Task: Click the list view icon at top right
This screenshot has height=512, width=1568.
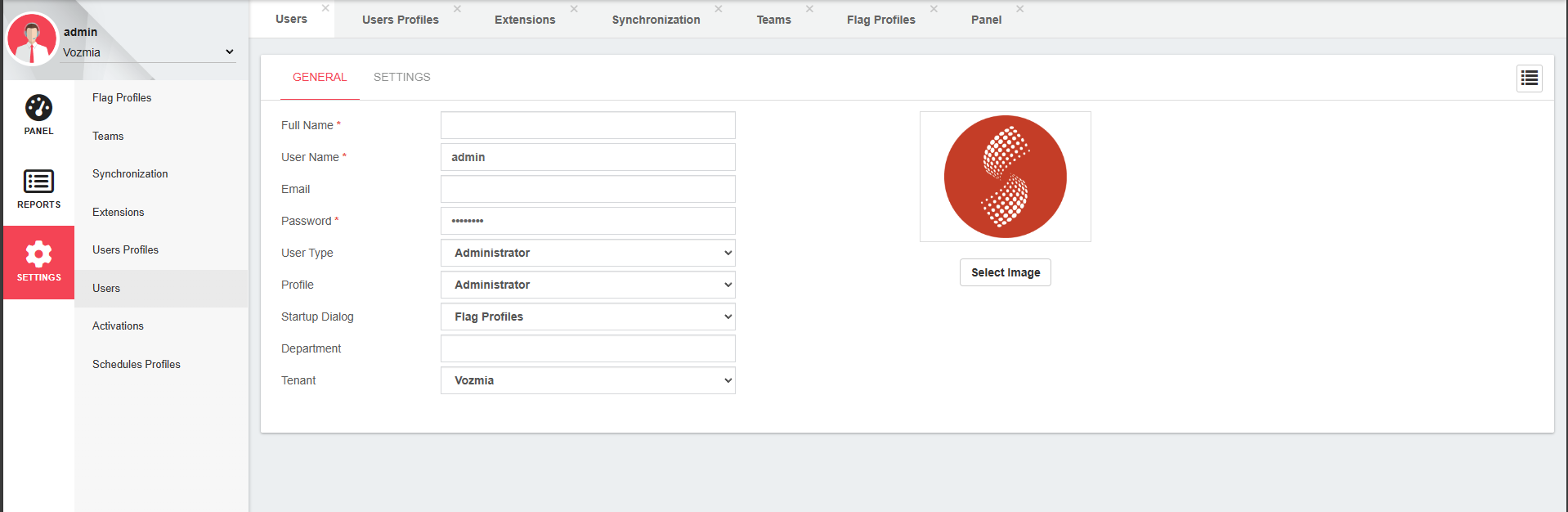Action: (1529, 79)
